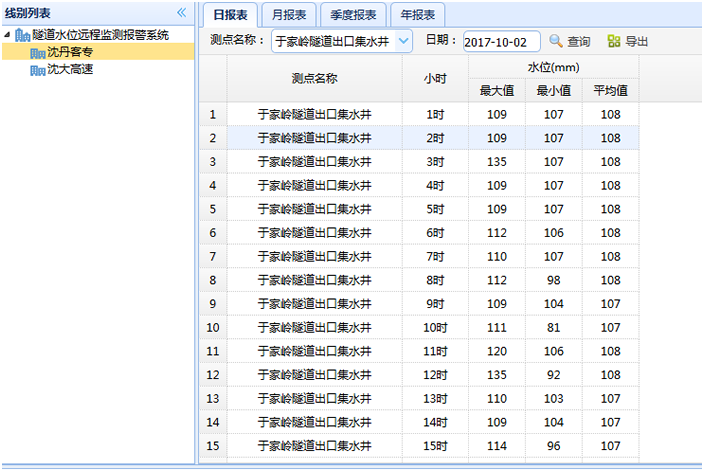Viewport: 704px width, 470px height.
Task: Click the root system building icon
Action: pos(22,35)
